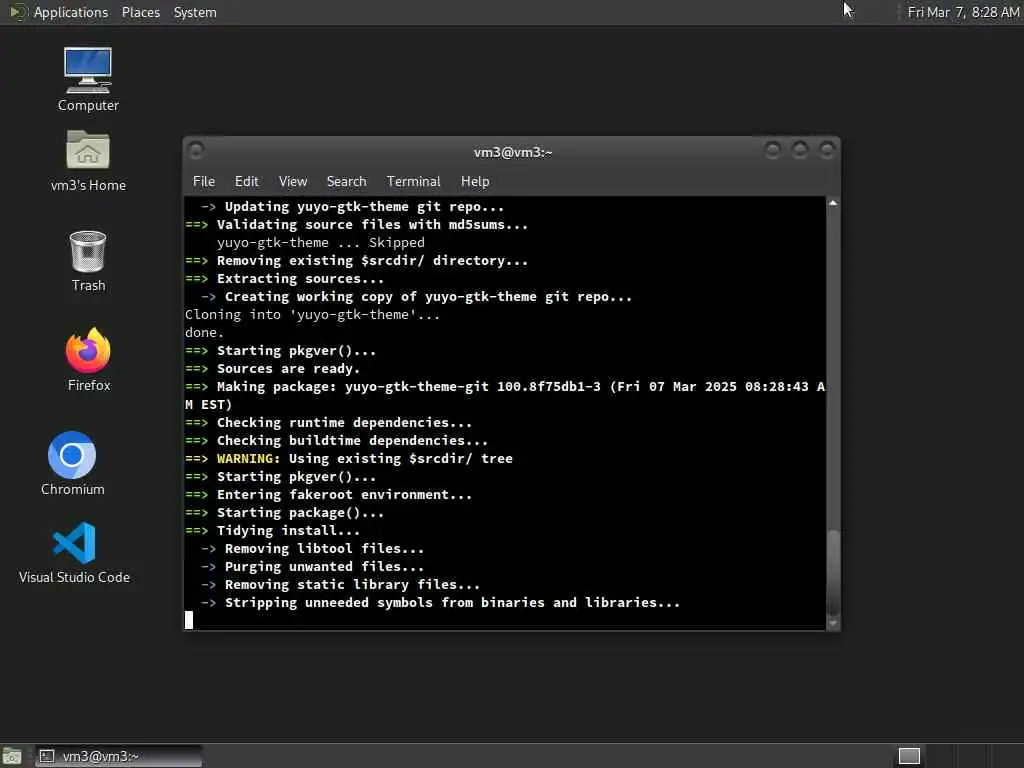Open the Applications menu
The image size is (1024, 768).
click(x=71, y=12)
